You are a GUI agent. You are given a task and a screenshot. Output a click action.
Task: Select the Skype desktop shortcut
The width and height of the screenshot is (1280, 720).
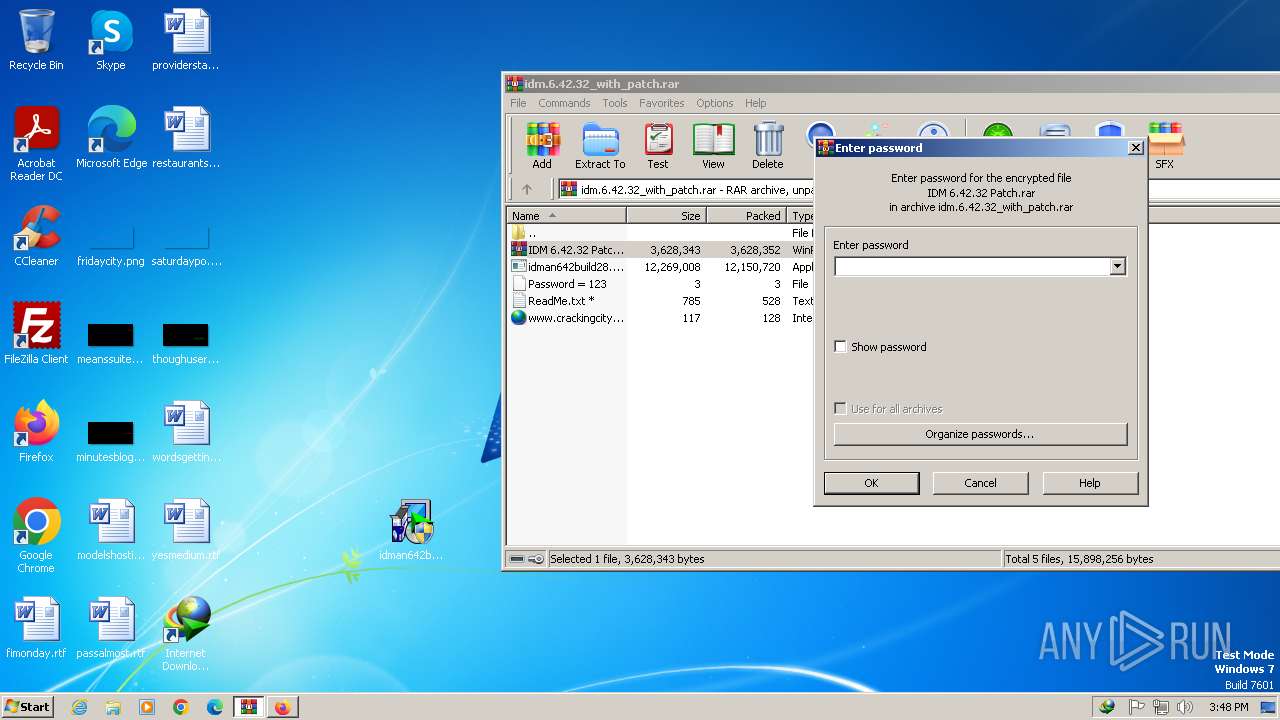pos(110,40)
